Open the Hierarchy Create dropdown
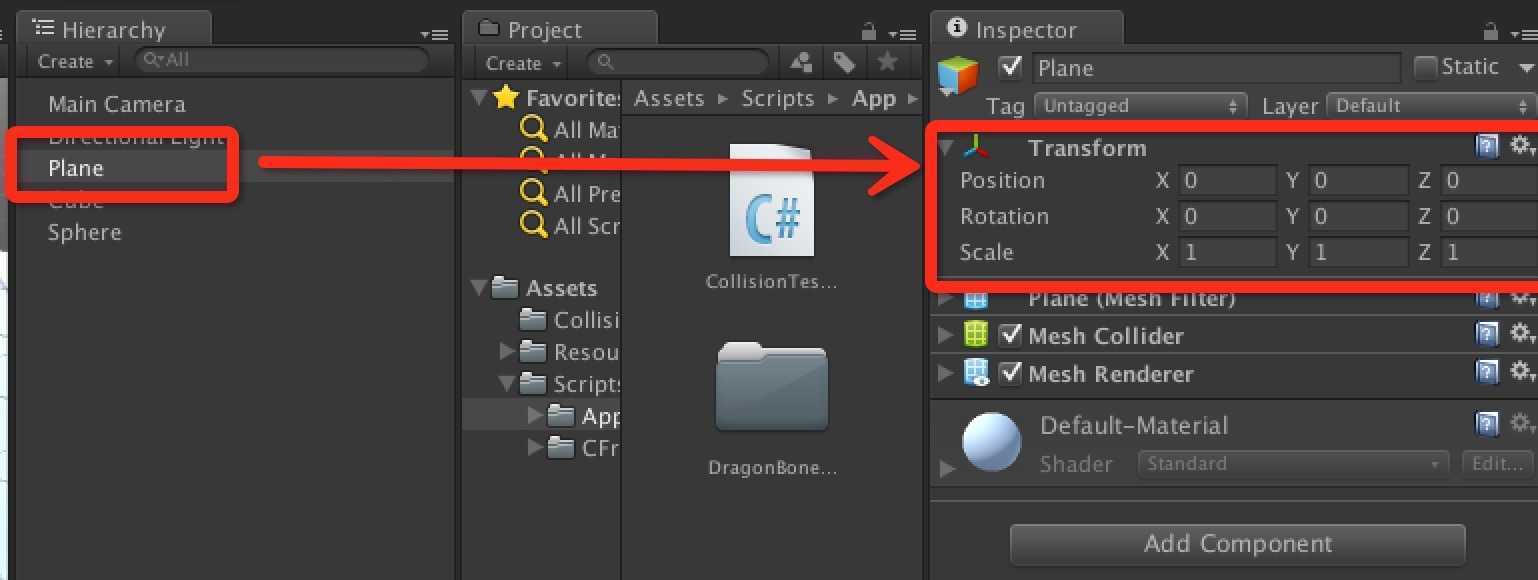This screenshot has height=580, width=1538. point(77,61)
